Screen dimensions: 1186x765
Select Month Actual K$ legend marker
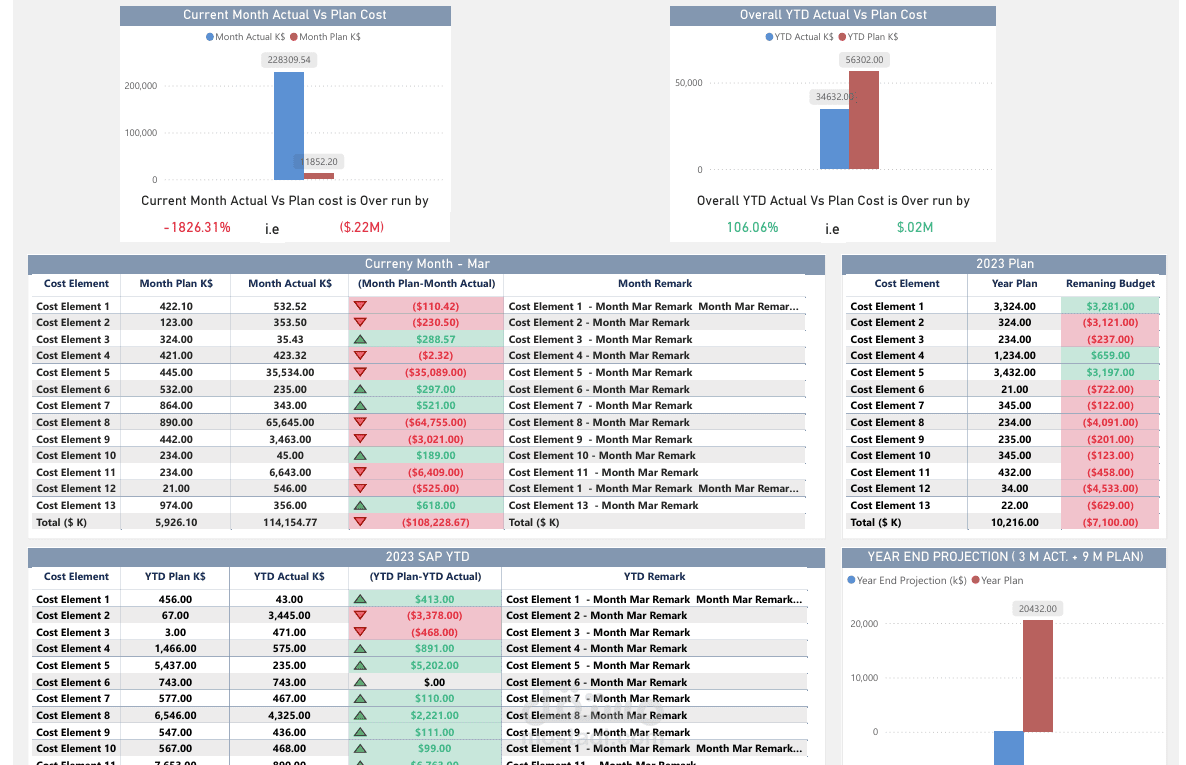(x=210, y=36)
